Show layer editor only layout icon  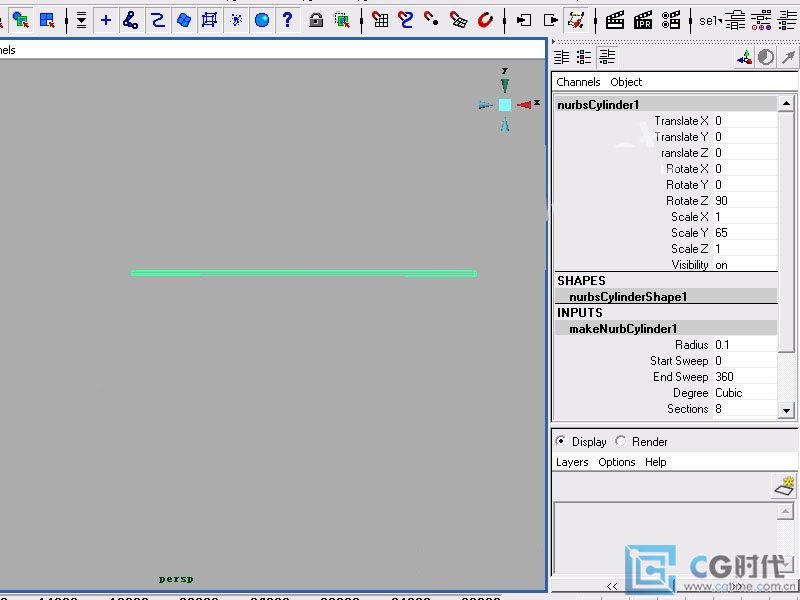(x=584, y=57)
